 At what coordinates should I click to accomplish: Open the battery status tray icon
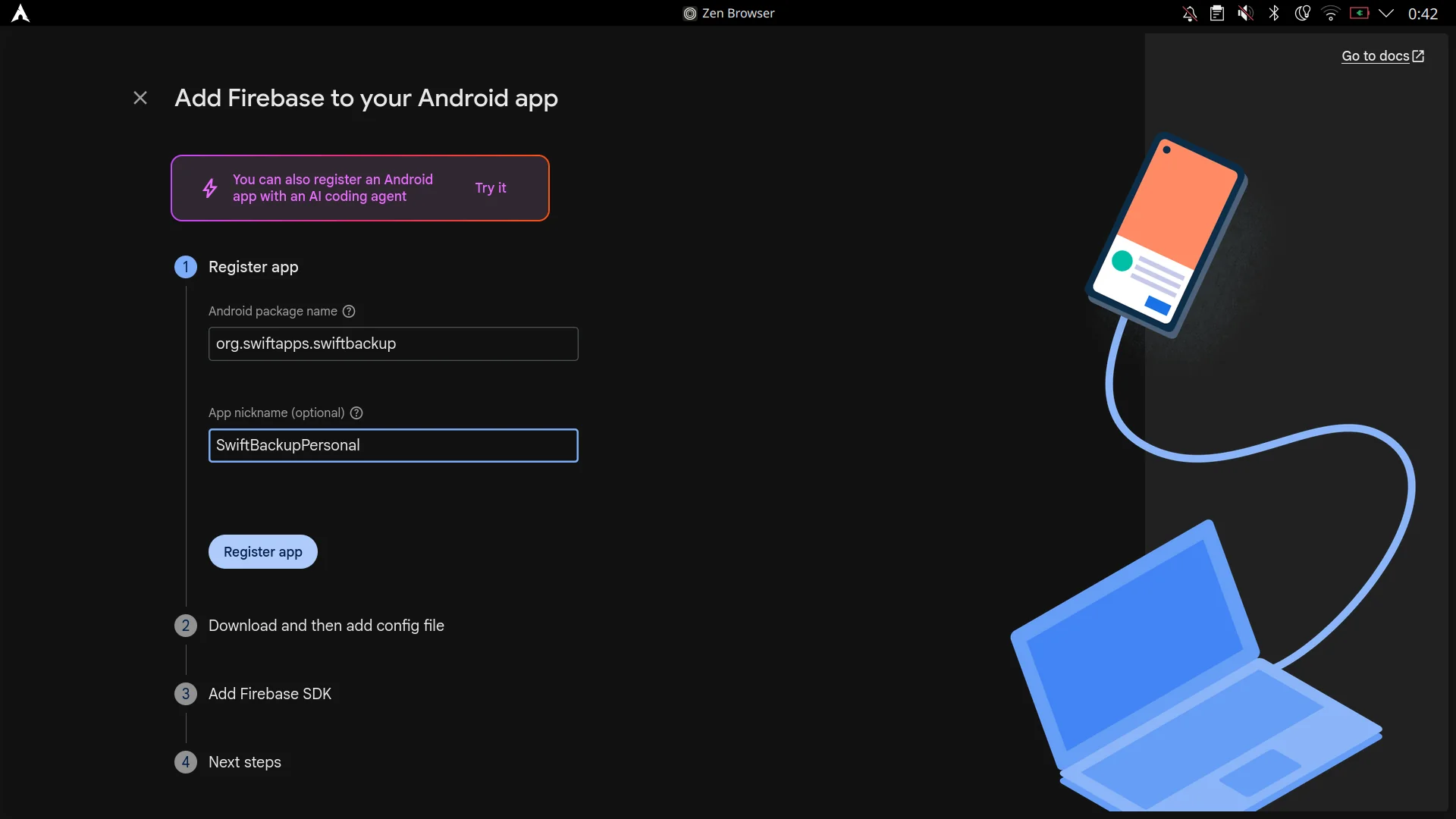point(1359,13)
